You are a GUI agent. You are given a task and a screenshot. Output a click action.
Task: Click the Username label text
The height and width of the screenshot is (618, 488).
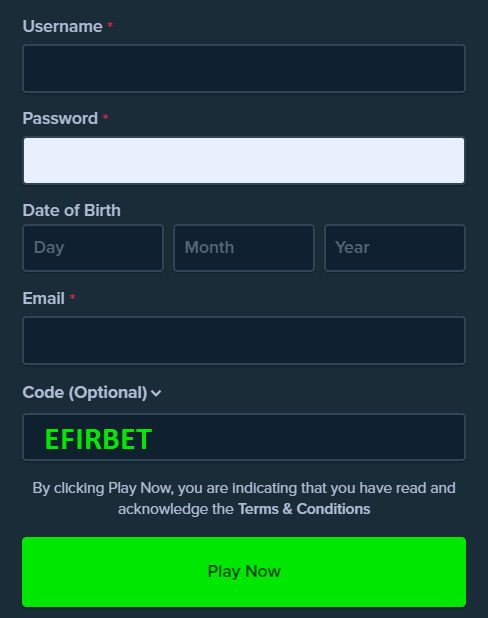coord(62,26)
